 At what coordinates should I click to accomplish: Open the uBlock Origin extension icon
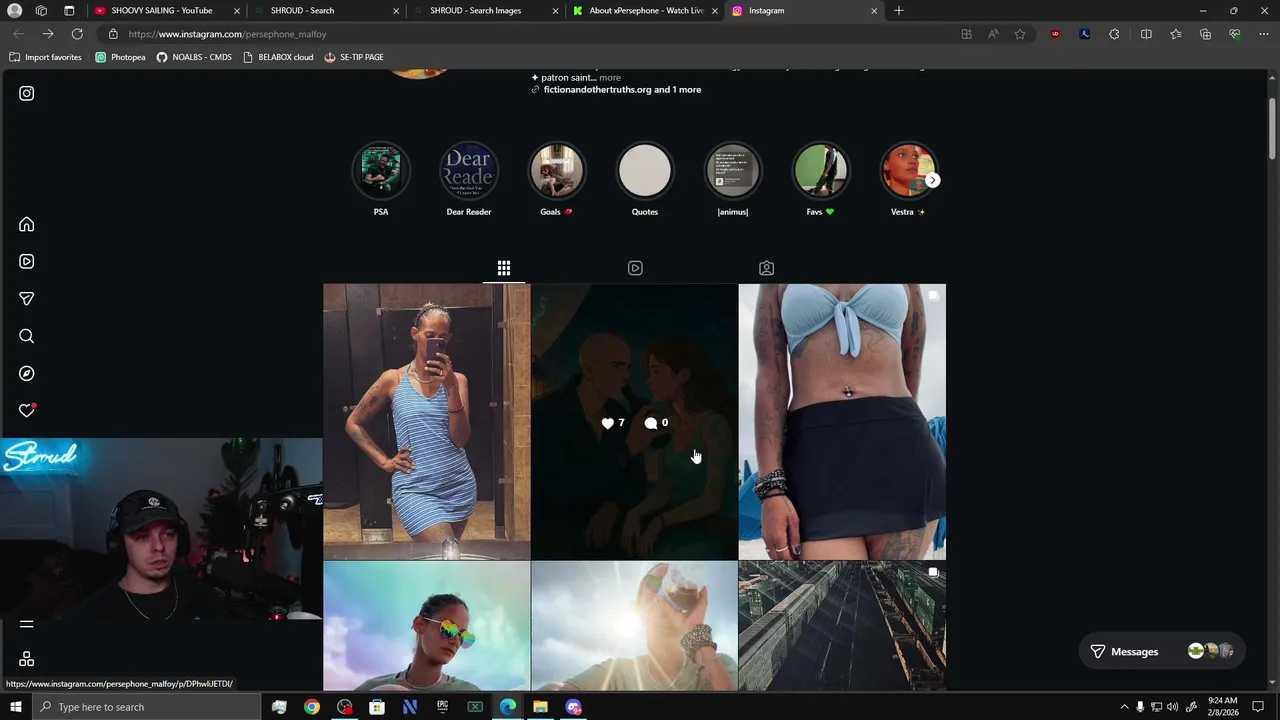click(x=1055, y=34)
